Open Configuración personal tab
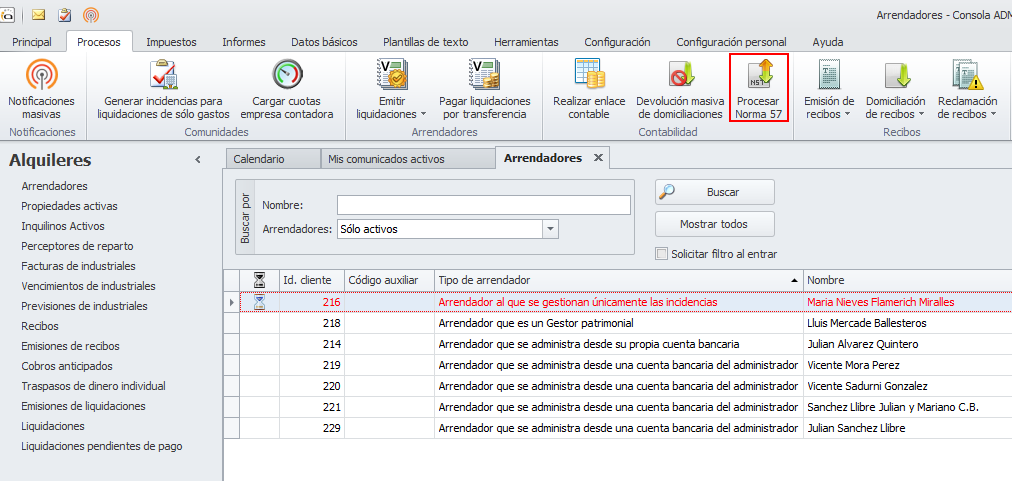 (731, 42)
